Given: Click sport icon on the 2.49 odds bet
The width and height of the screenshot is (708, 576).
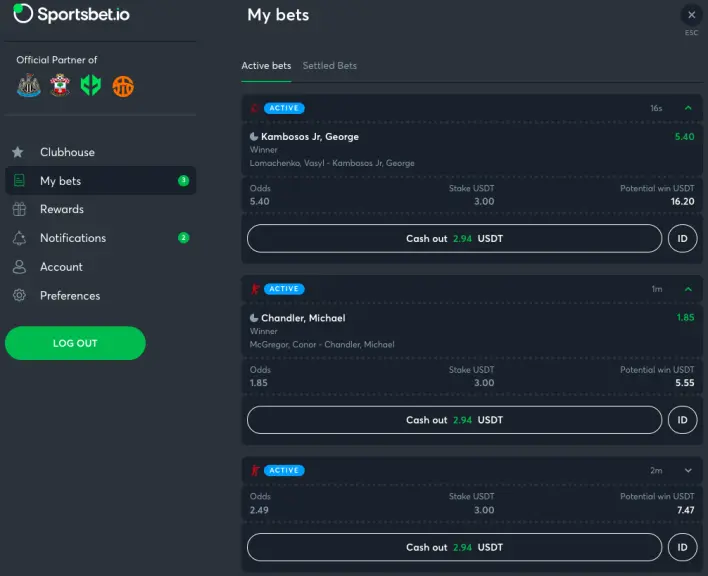Looking at the screenshot, I should [x=255, y=470].
